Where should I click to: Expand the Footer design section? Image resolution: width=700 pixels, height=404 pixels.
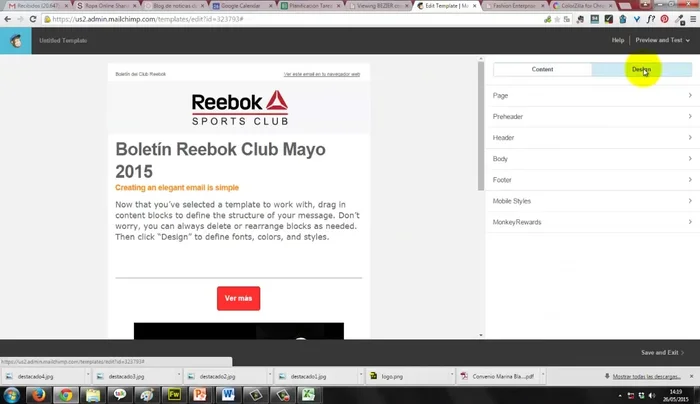pos(592,180)
